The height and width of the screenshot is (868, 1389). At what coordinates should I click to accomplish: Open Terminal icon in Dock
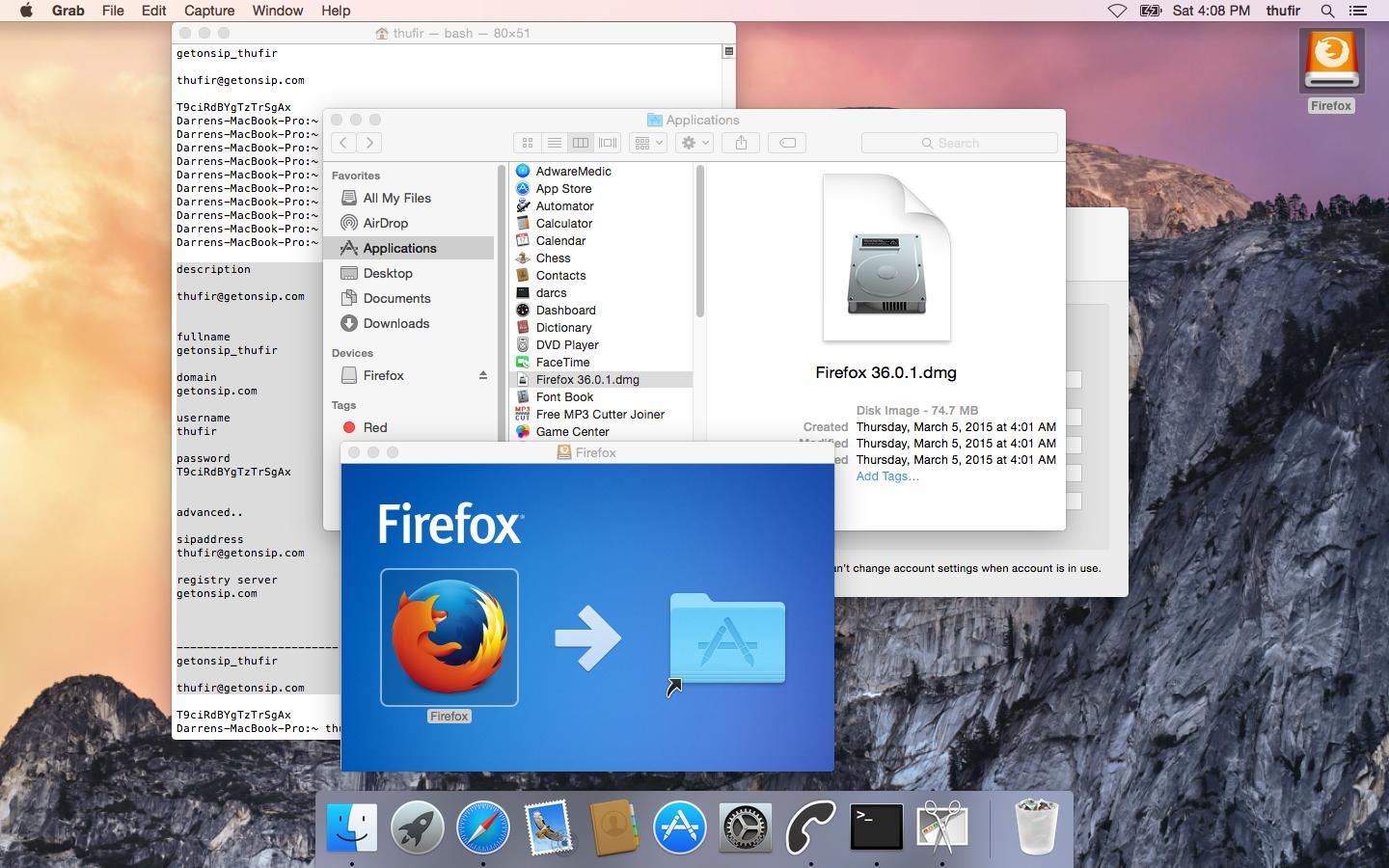coord(876,827)
